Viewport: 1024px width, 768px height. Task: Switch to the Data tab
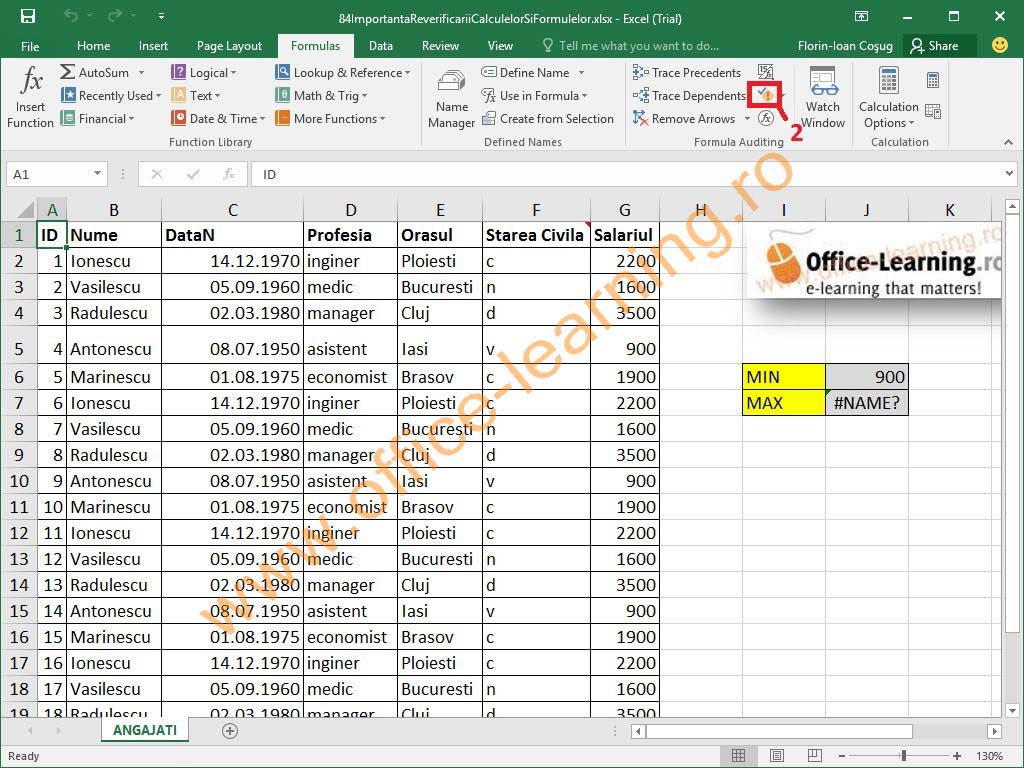pyautogui.click(x=381, y=46)
